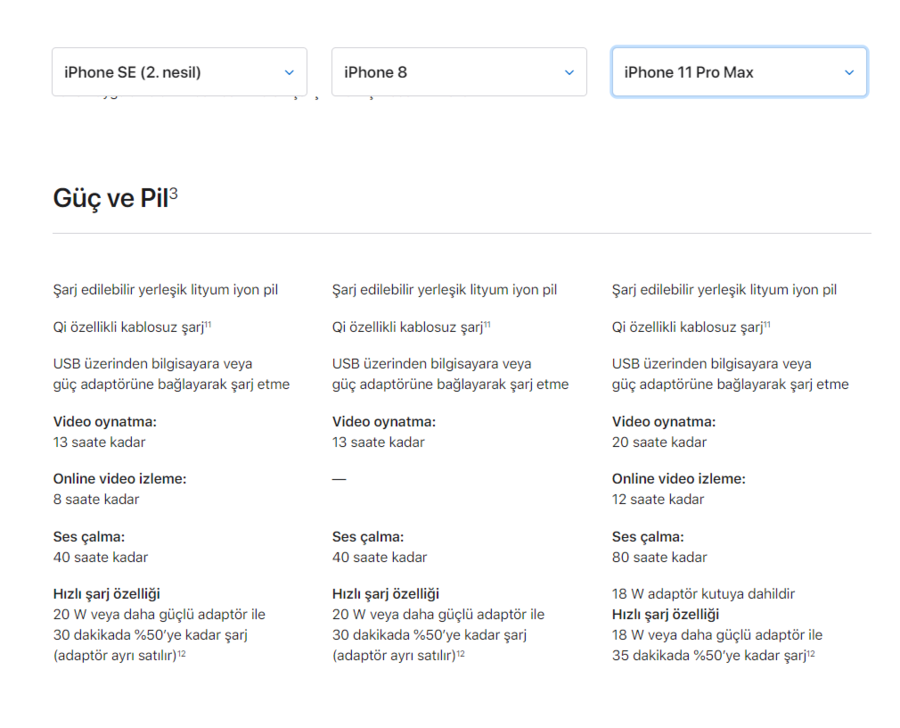Image resolution: width=900 pixels, height=728 pixels.
Task: Click "20 saate kadar" video playback value
Action: pos(659,442)
